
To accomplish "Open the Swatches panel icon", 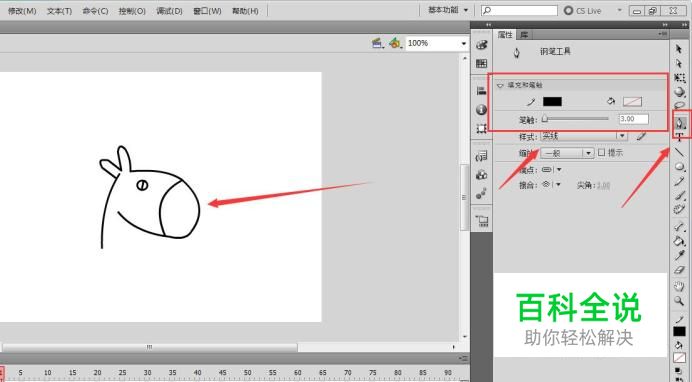I will point(481,64).
